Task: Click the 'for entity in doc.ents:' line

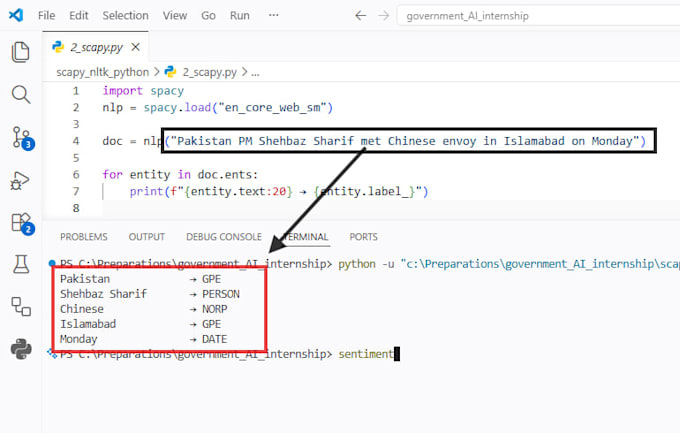Action: tap(180, 174)
